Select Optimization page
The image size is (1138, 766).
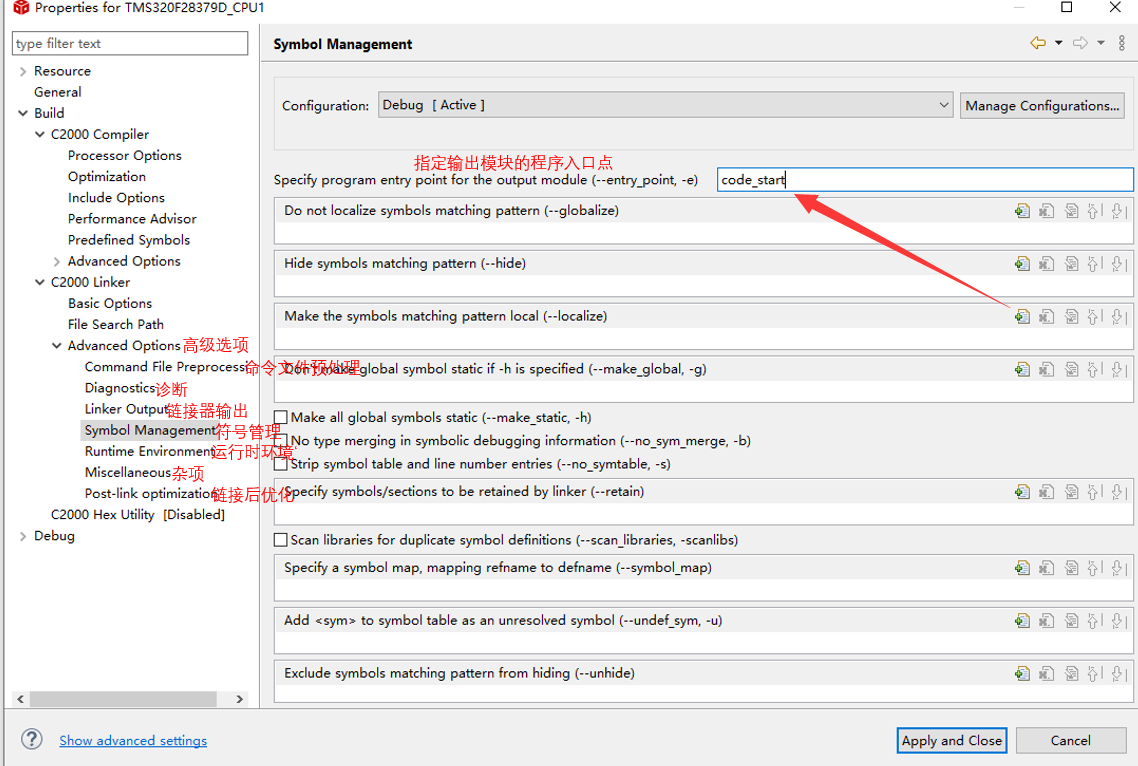[x=107, y=176]
